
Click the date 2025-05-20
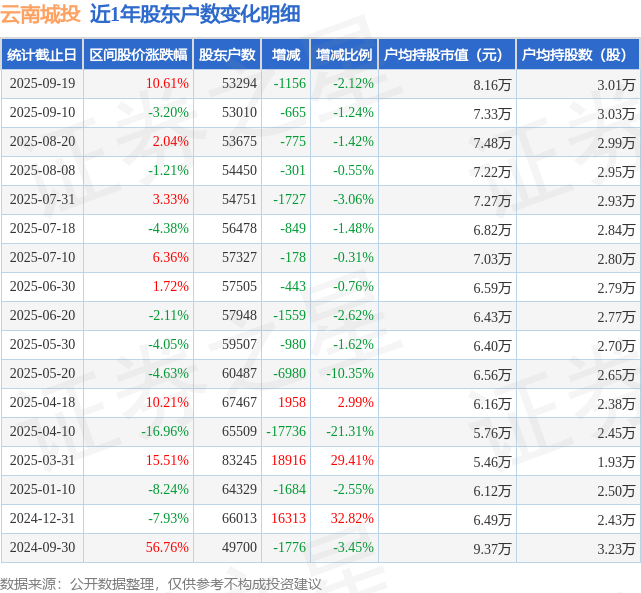[x=43, y=374]
